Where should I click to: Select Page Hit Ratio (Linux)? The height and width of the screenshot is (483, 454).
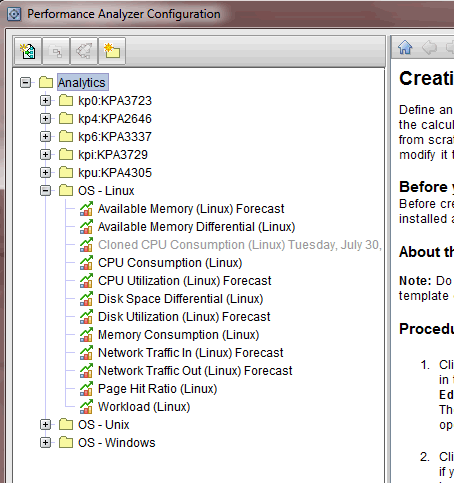coord(157,389)
